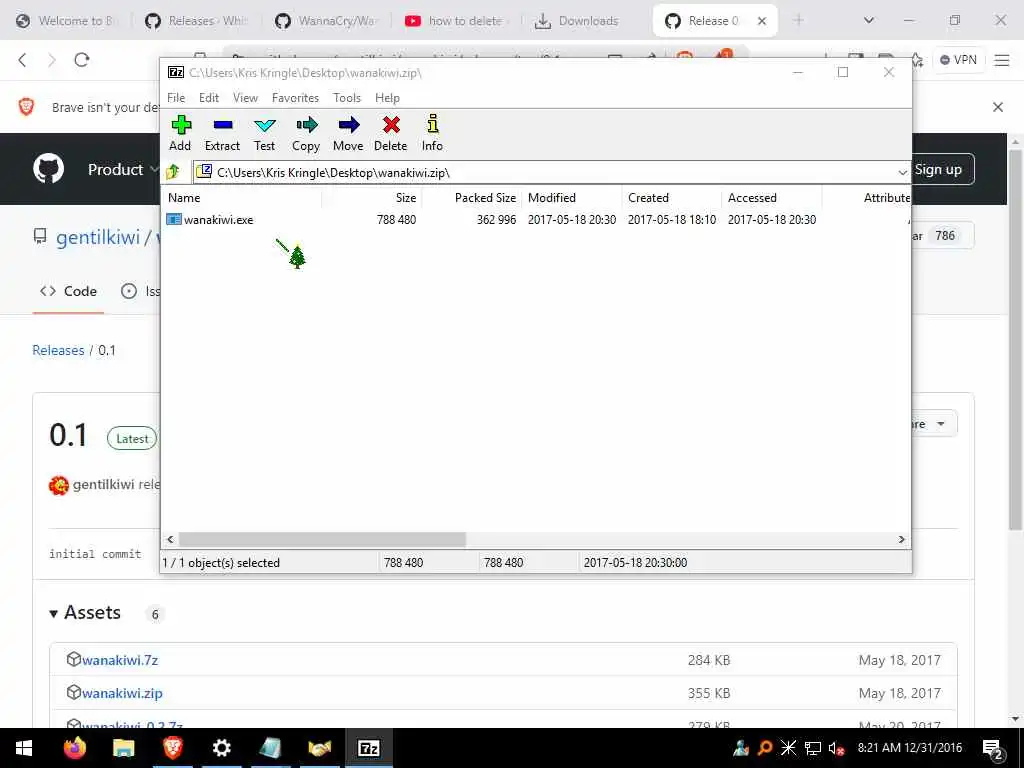Screen dimensions: 1024x768
Task: Switch to Downloads browser tab
Action: pyautogui.click(x=577, y=21)
